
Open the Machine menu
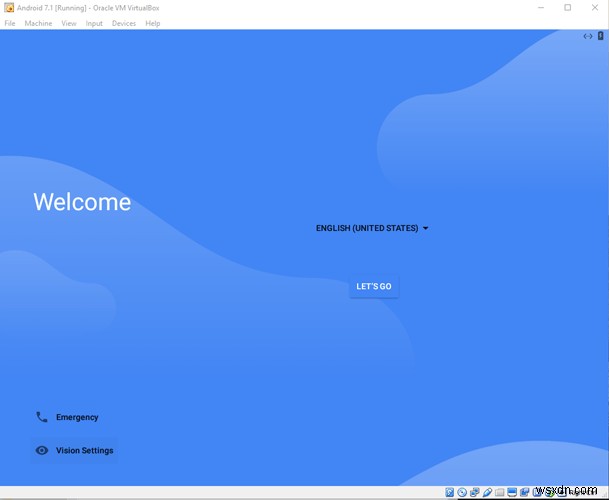point(38,23)
